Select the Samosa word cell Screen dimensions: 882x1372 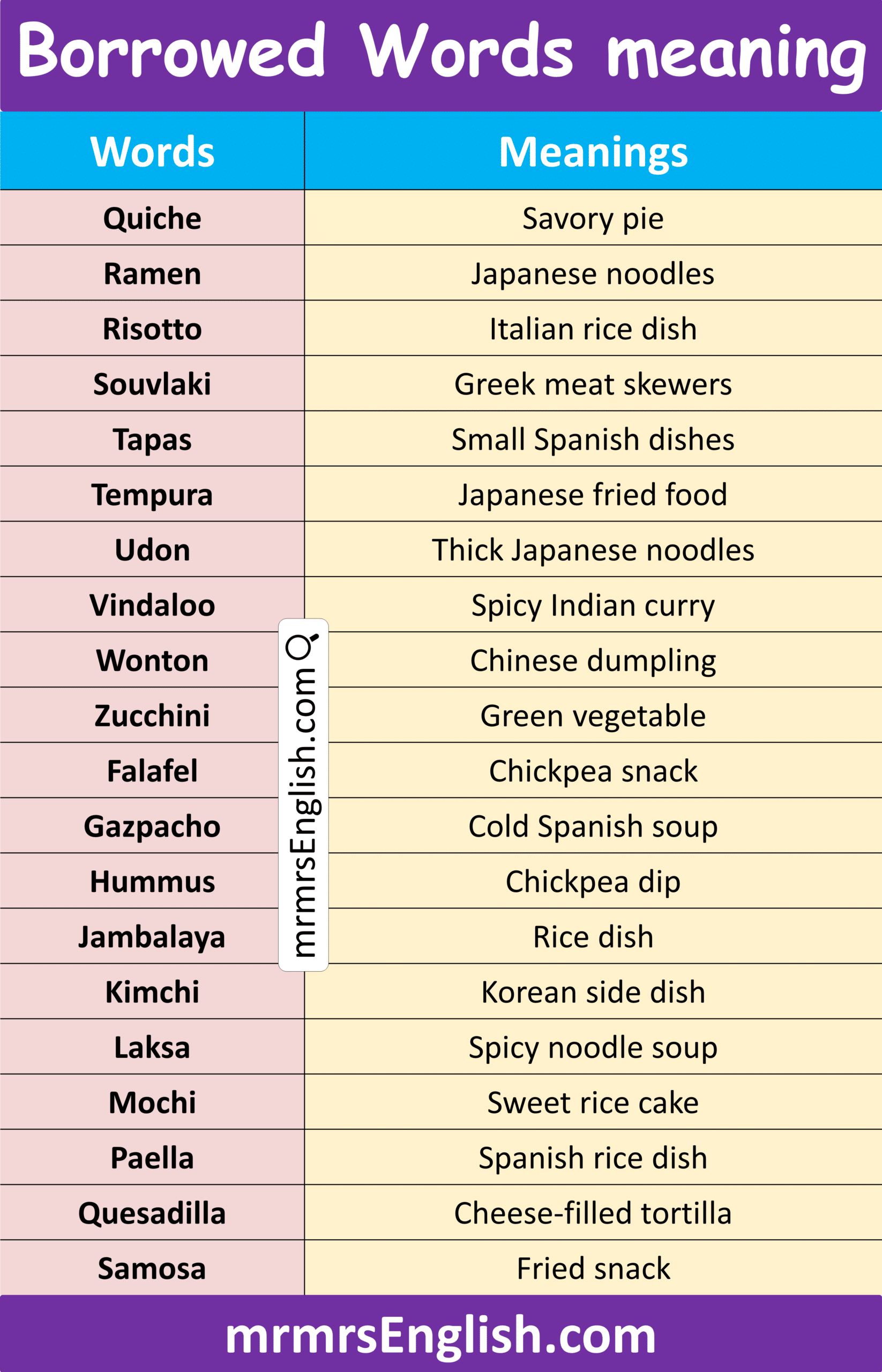152,1267
